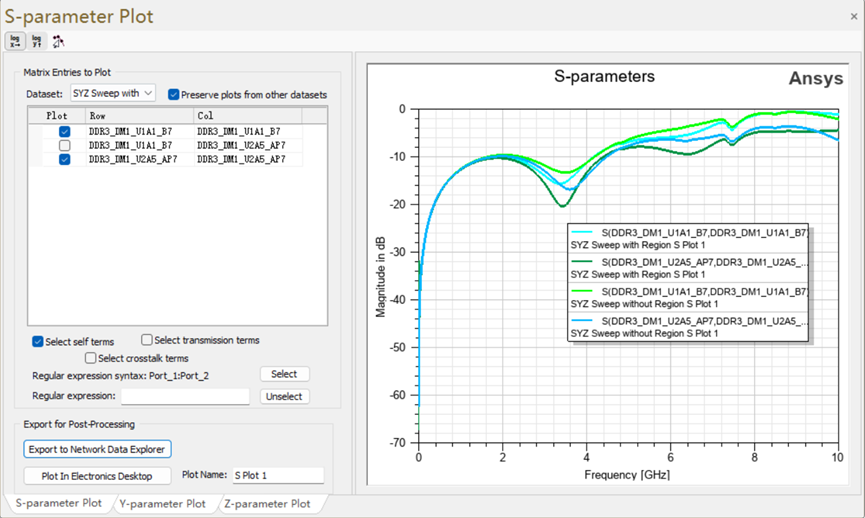Click Export to Network Data Explorer
Image resolution: width=865 pixels, height=518 pixels.
click(x=98, y=449)
